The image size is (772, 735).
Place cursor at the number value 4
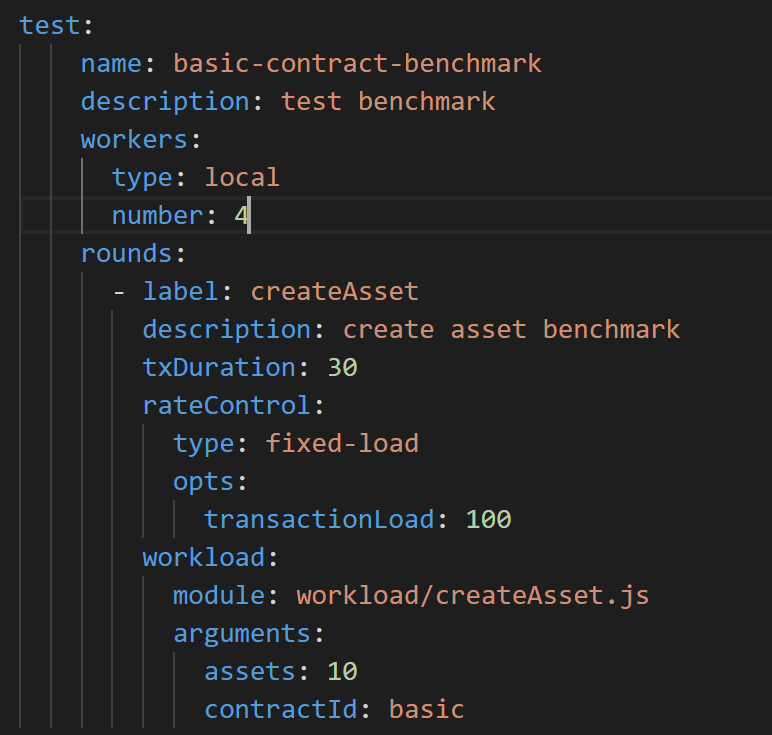pos(241,216)
